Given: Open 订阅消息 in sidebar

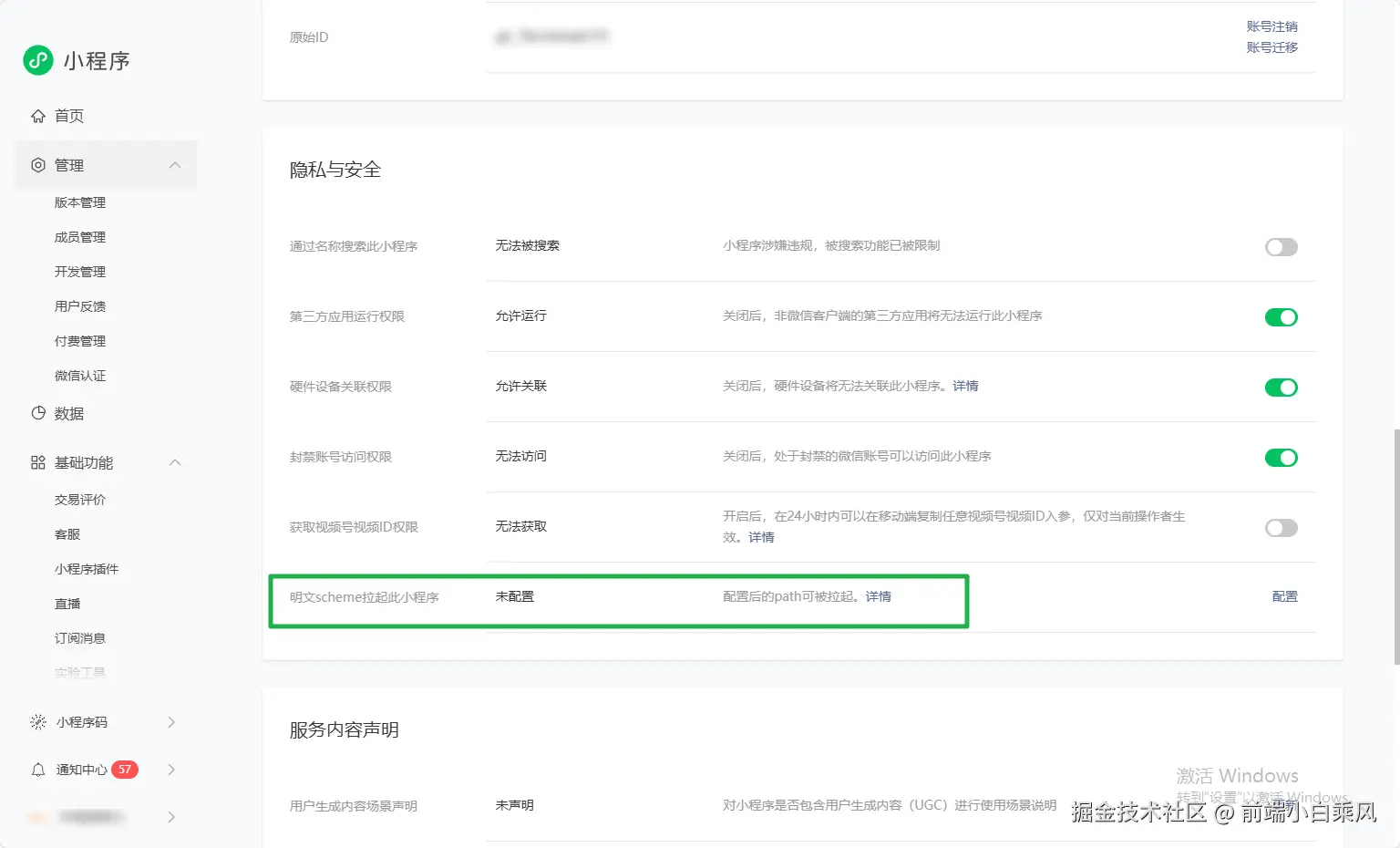Looking at the screenshot, I should tap(80, 638).
